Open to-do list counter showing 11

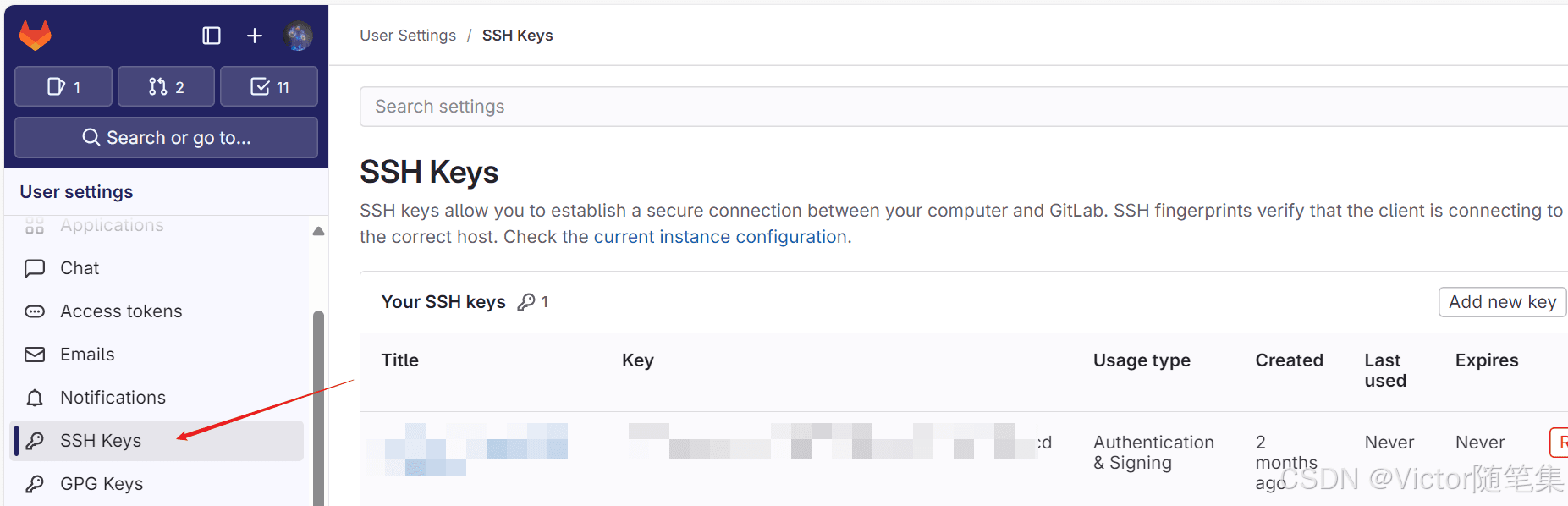pyautogui.click(x=269, y=86)
